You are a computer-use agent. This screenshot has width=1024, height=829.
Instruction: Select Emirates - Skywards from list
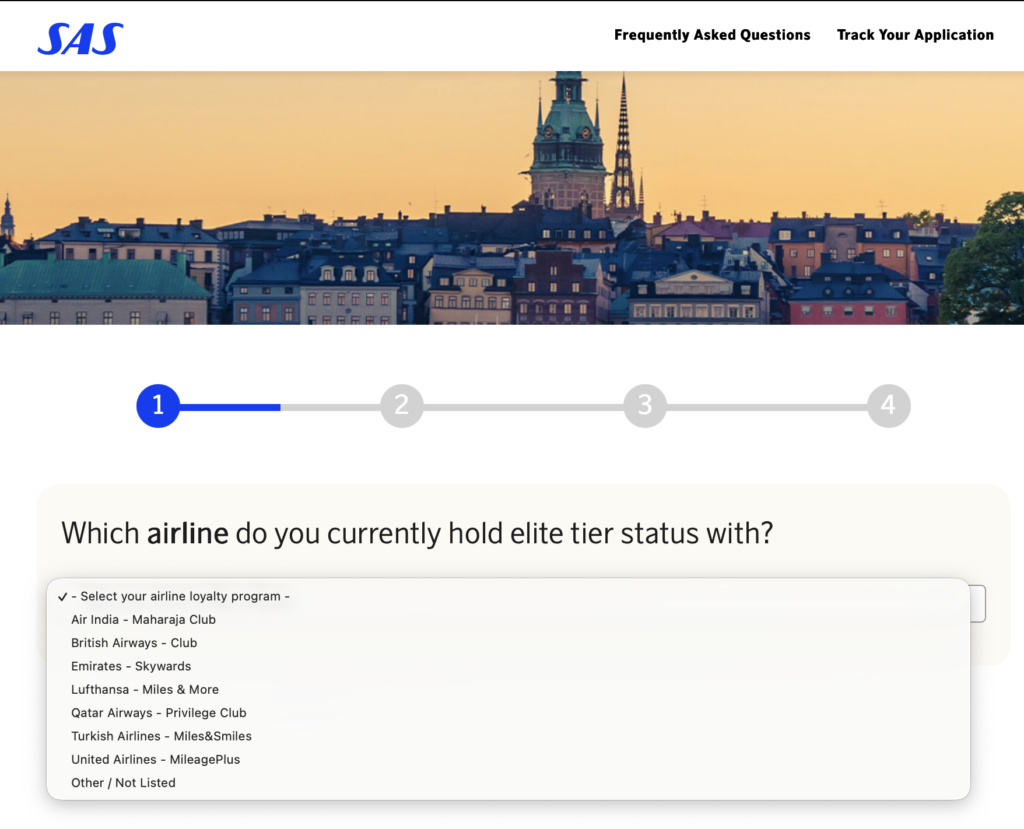(508, 666)
